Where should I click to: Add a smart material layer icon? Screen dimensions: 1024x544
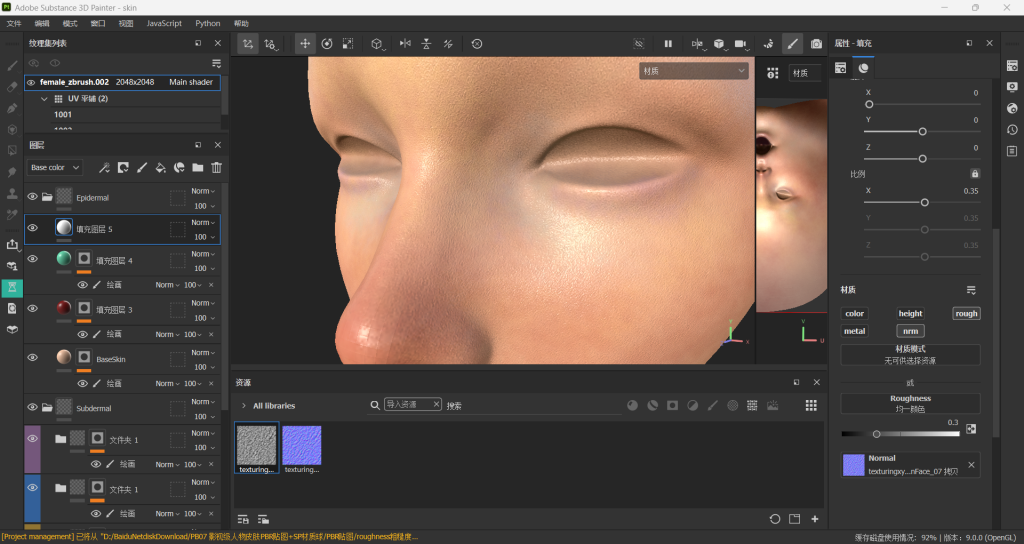tap(179, 168)
